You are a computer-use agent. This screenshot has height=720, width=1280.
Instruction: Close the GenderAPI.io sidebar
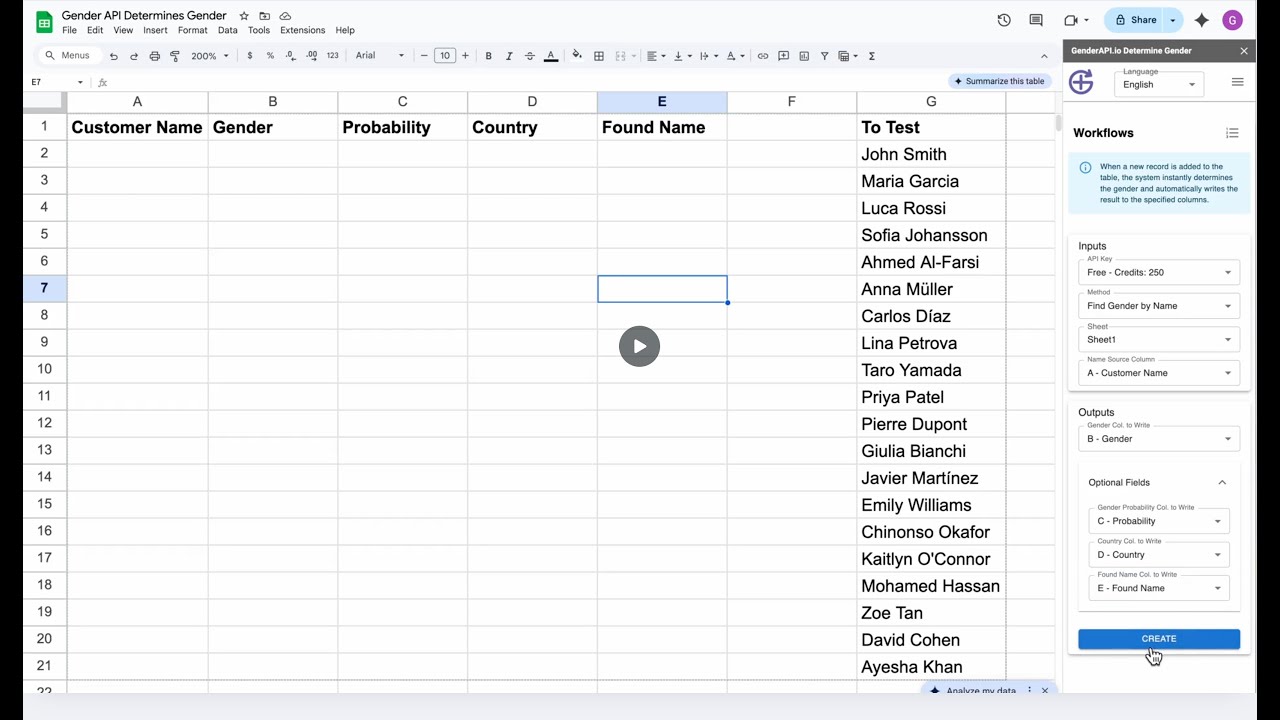click(1244, 51)
